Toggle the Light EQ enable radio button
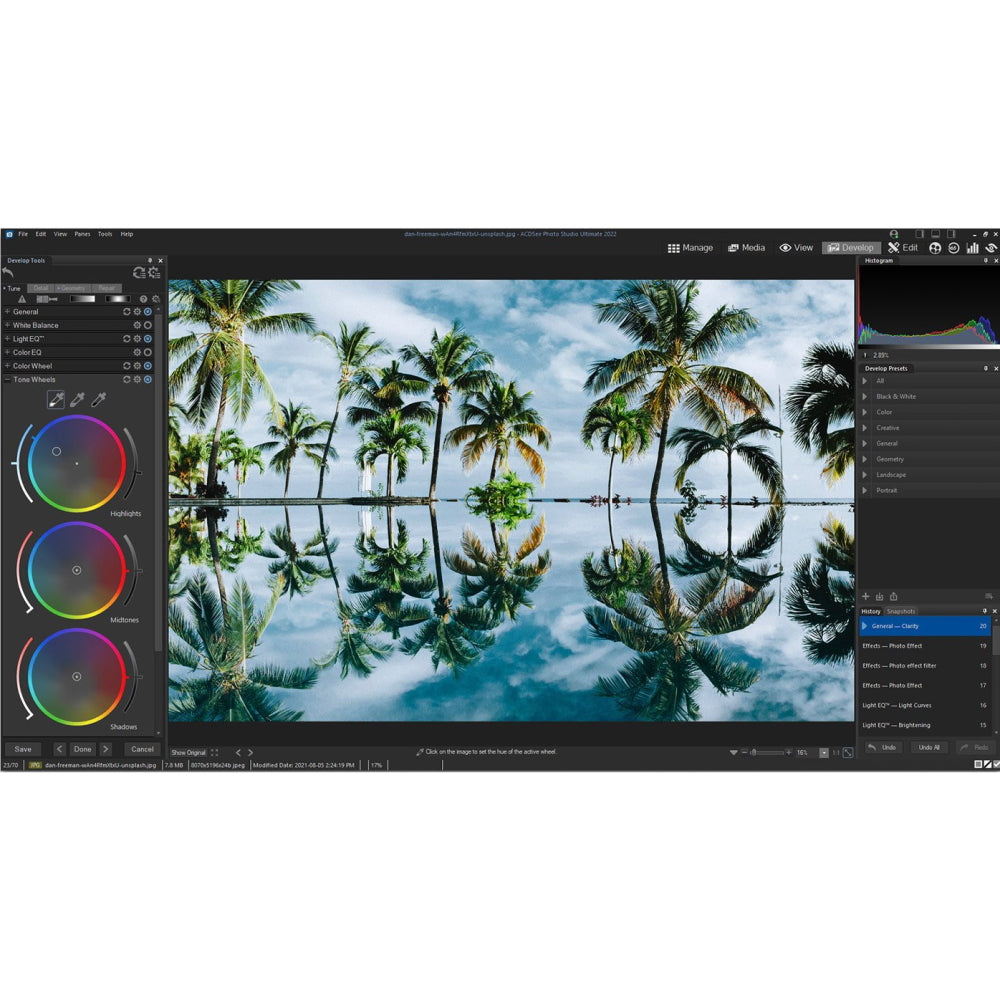 point(148,338)
